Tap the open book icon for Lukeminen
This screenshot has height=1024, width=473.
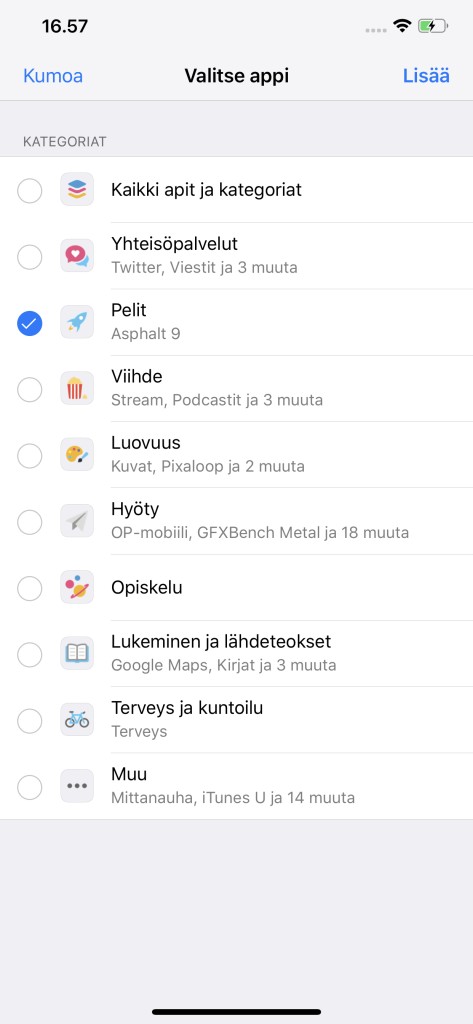(x=77, y=654)
